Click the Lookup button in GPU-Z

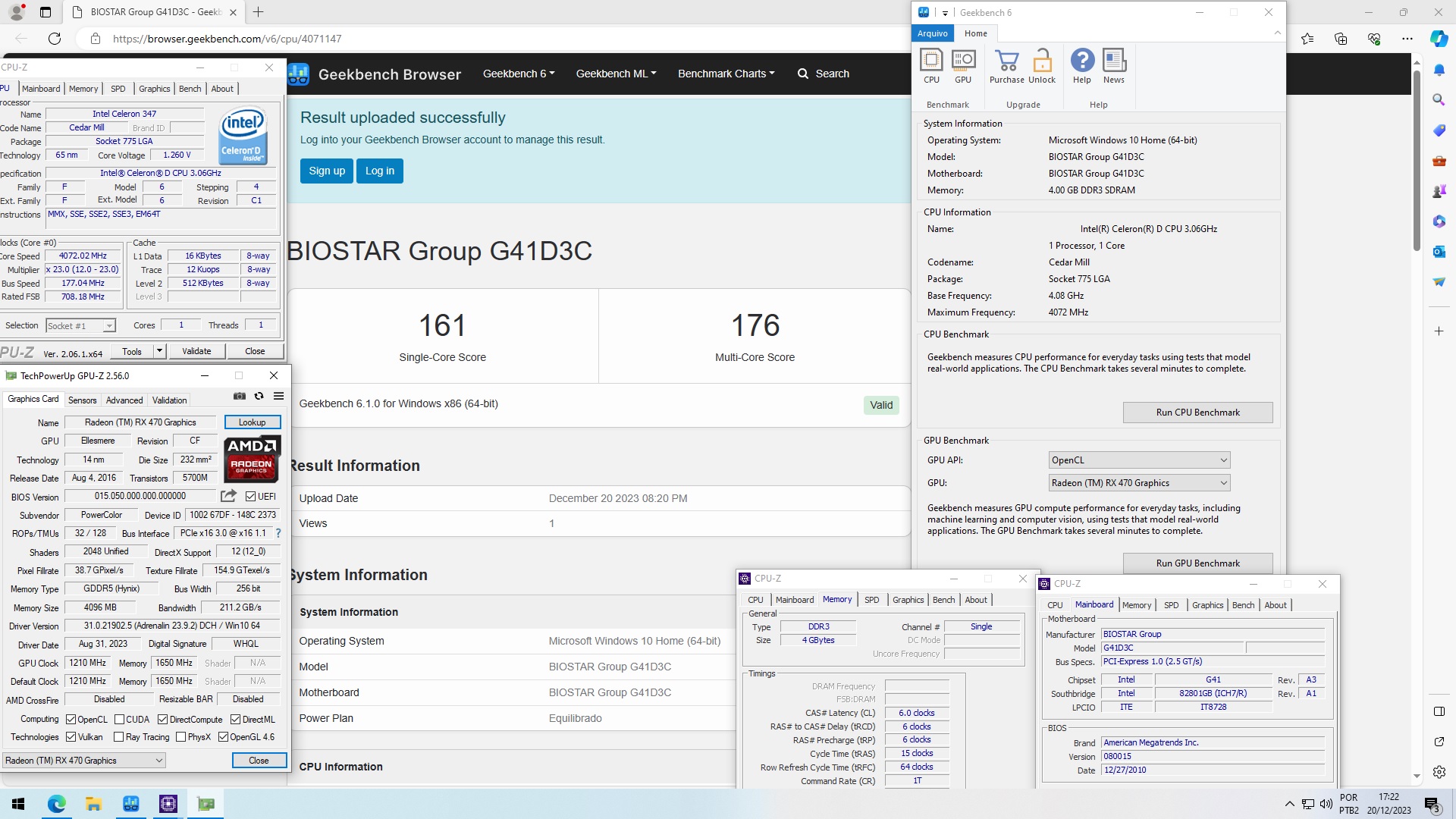click(x=253, y=422)
